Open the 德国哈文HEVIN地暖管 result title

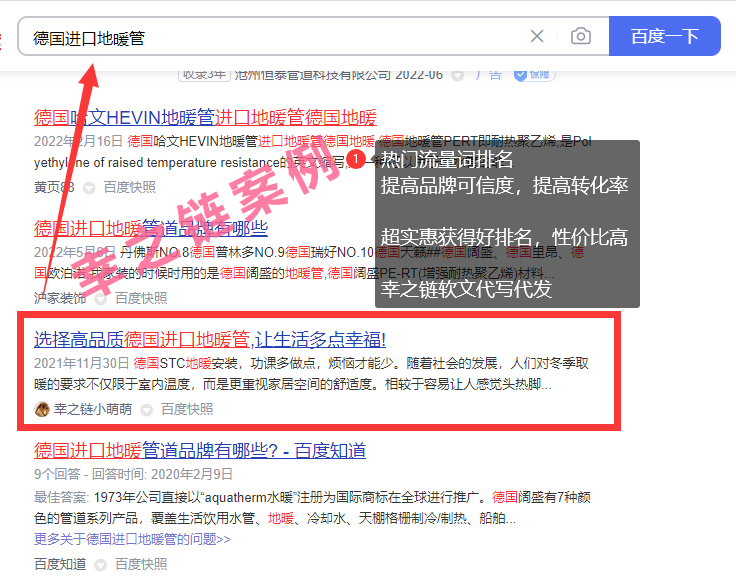pos(205,117)
